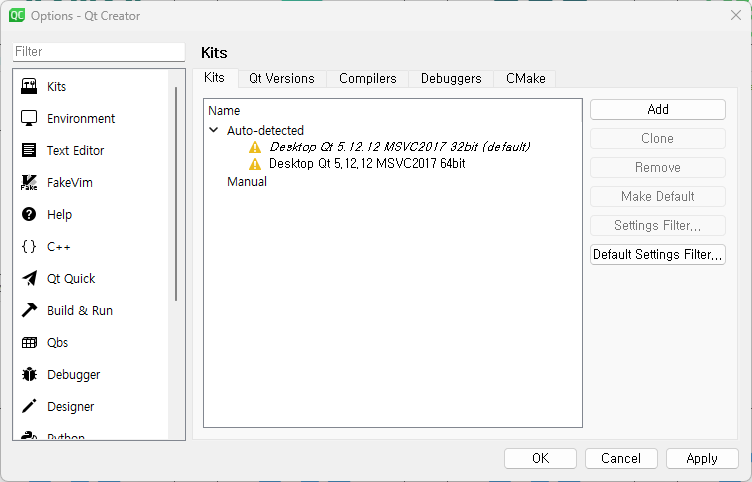Screen dimensions: 752x482
Task: Select the Auto-detected group label
Action: point(265,130)
